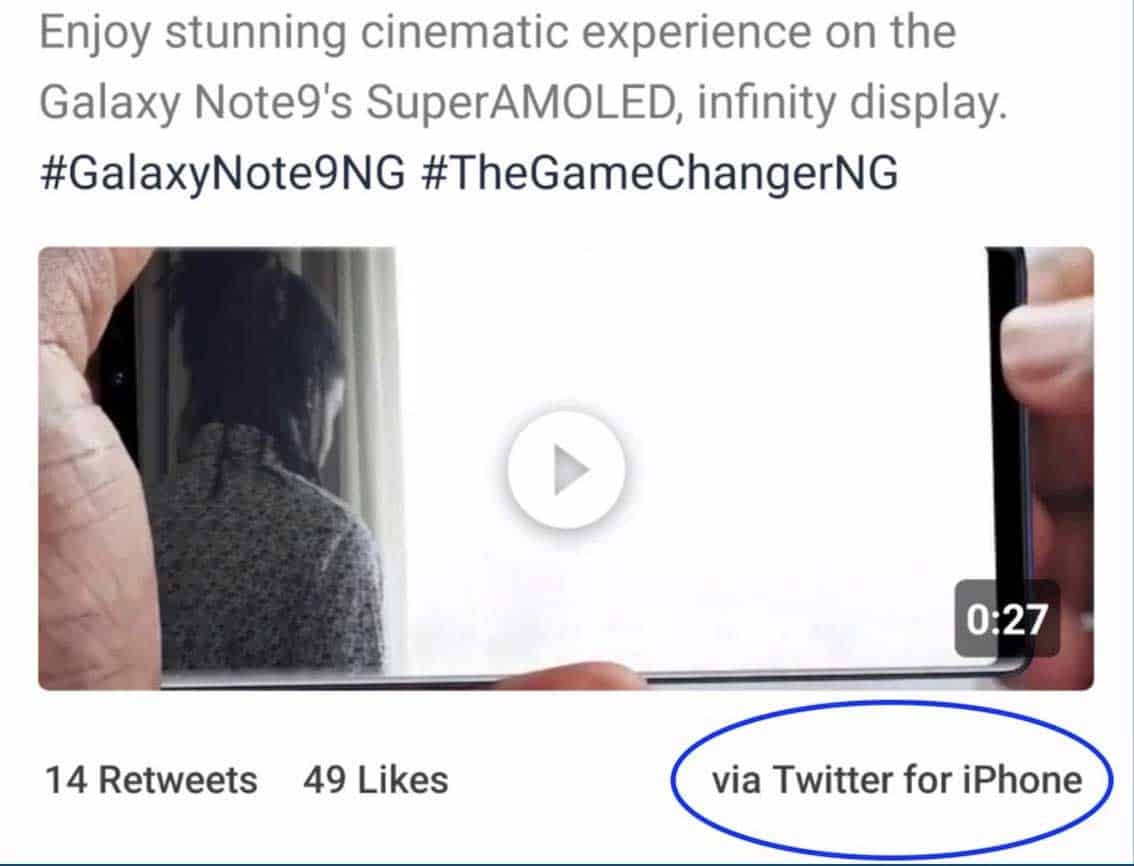Play the Galaxy Note9 video
This screenshot has width=1134, height=866.
(x=566, y=469)
